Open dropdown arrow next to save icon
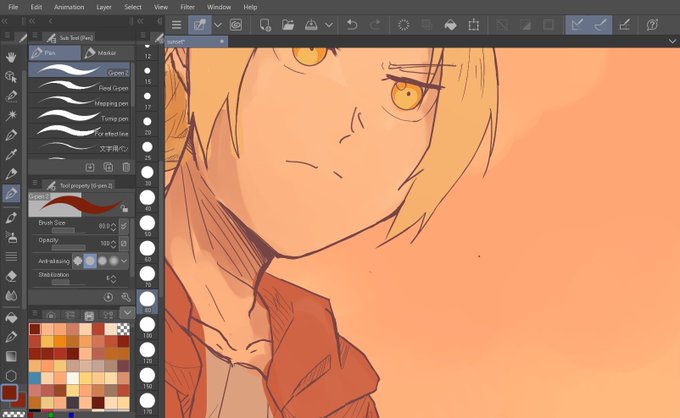Viewport: 680px width, 418px height. point(329,25)
